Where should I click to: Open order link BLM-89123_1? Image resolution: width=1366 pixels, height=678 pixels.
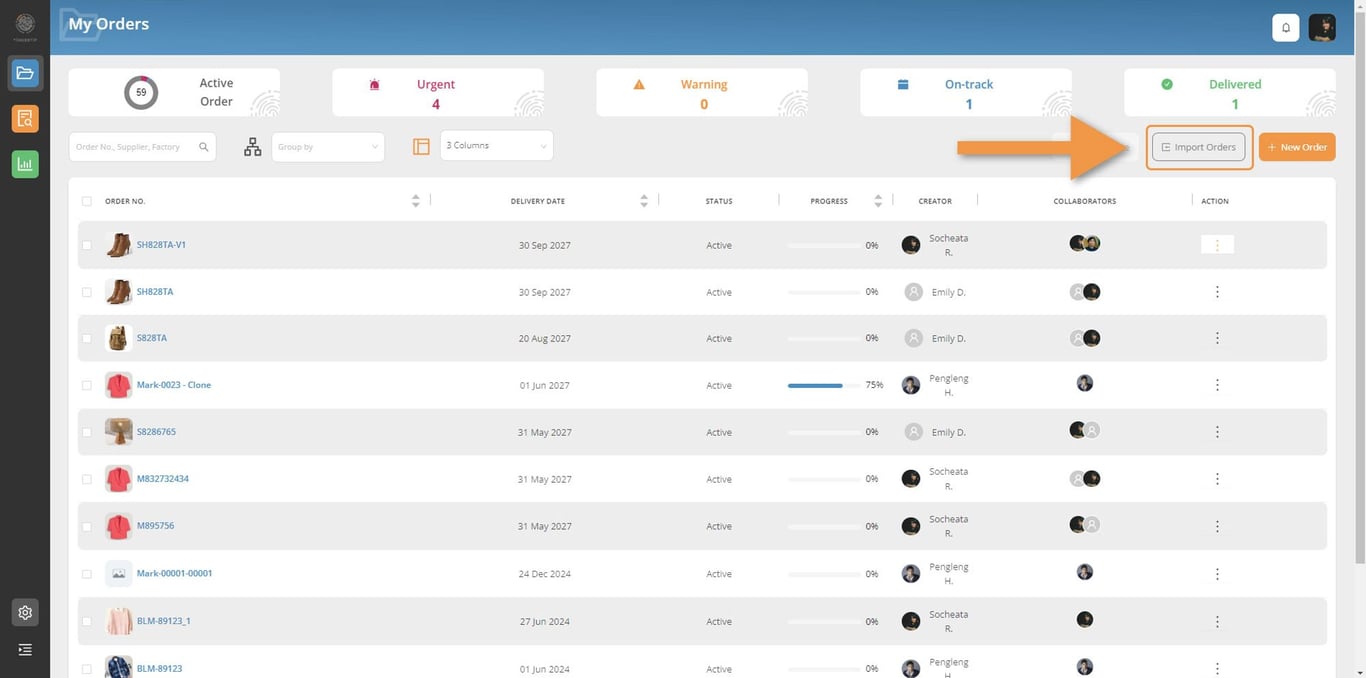164,621
